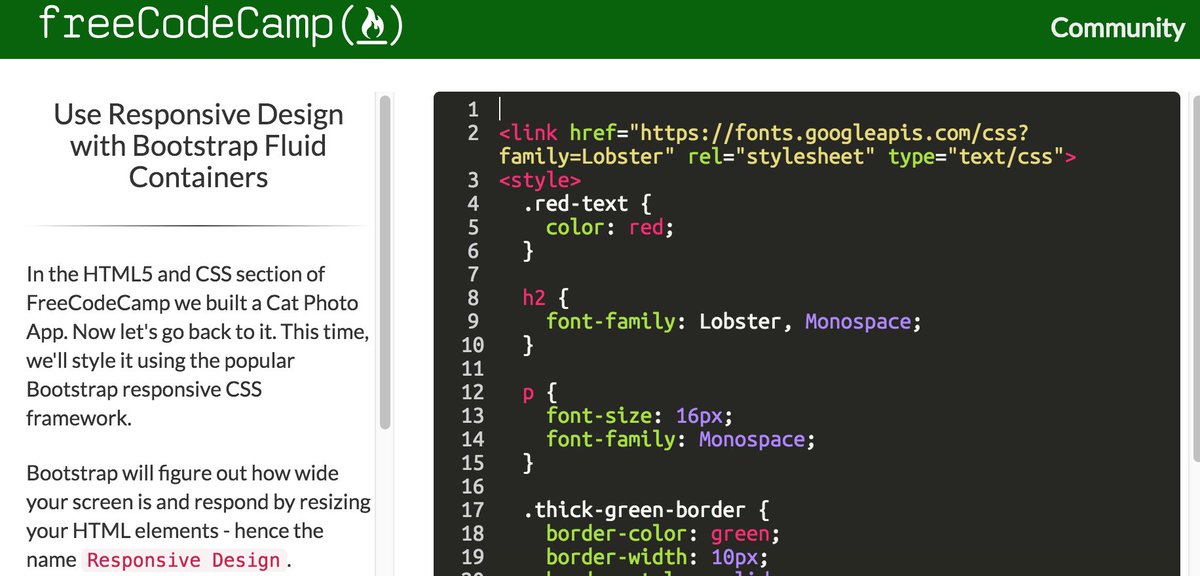This screenshot has width=1200, height=576.
Task: Click 'border-color: green;' on line 18
Action: 662,533
